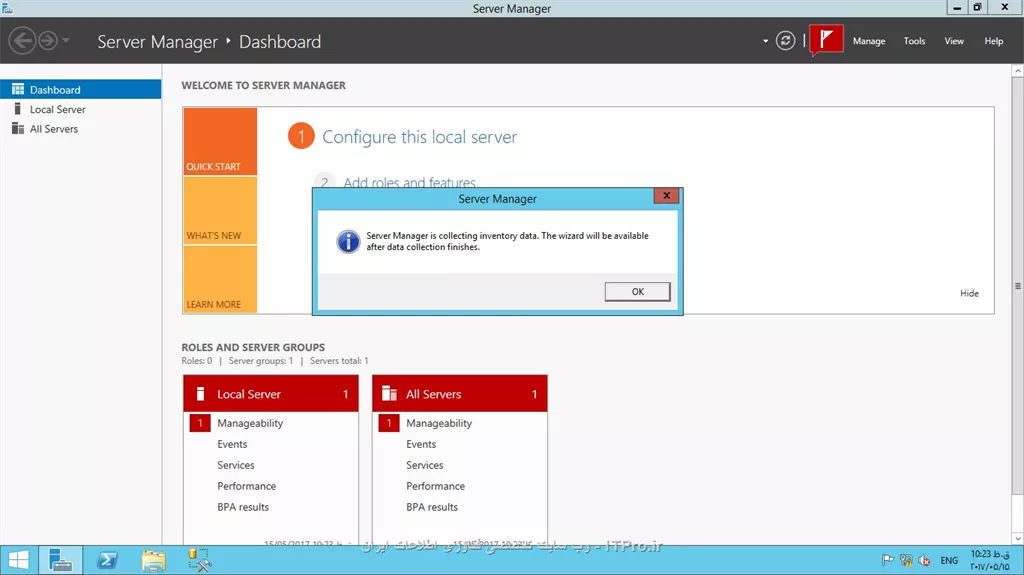Select Local Server in the left sidebar
The width and height of the screenshot is (1024, 575).
tap(57, 109)
